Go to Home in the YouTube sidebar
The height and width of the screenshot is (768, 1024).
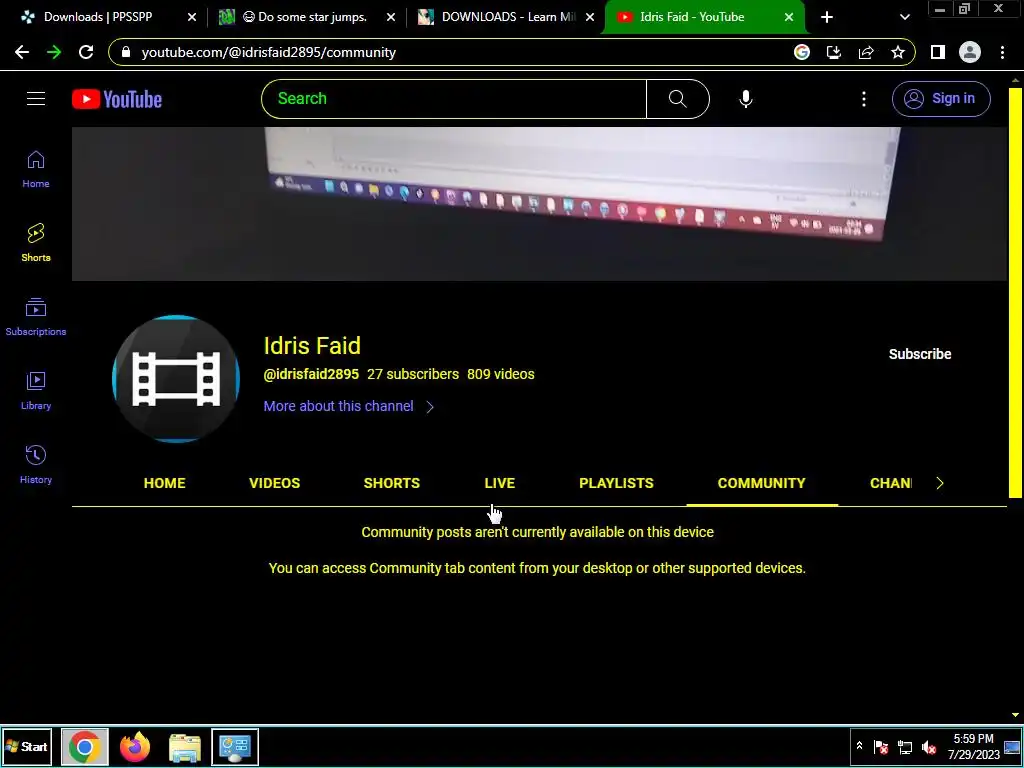[36, 169]
